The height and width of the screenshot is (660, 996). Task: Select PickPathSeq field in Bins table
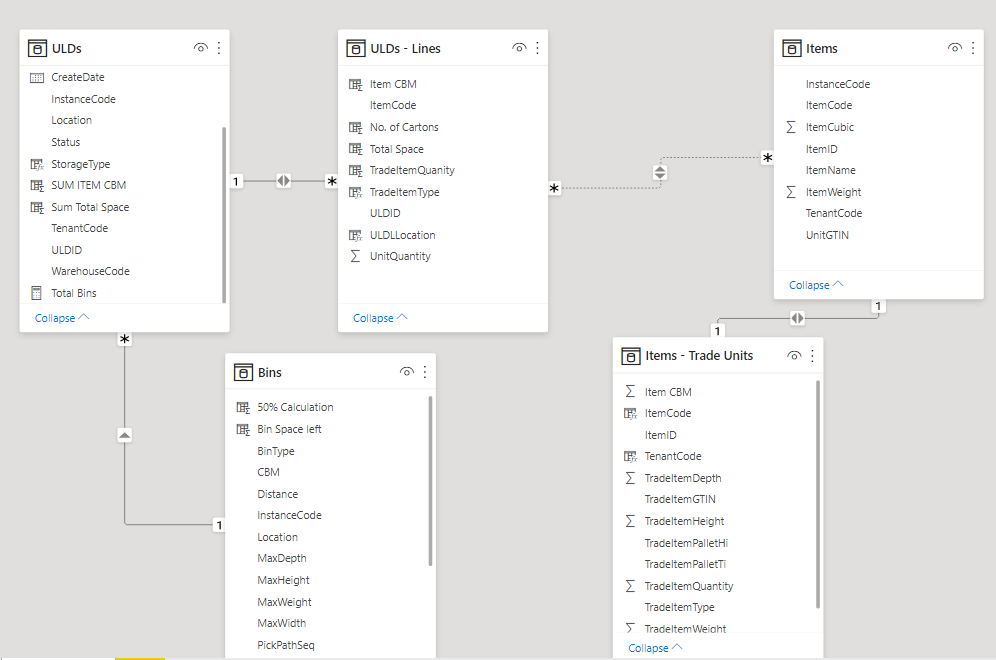[x=286, y=645]
